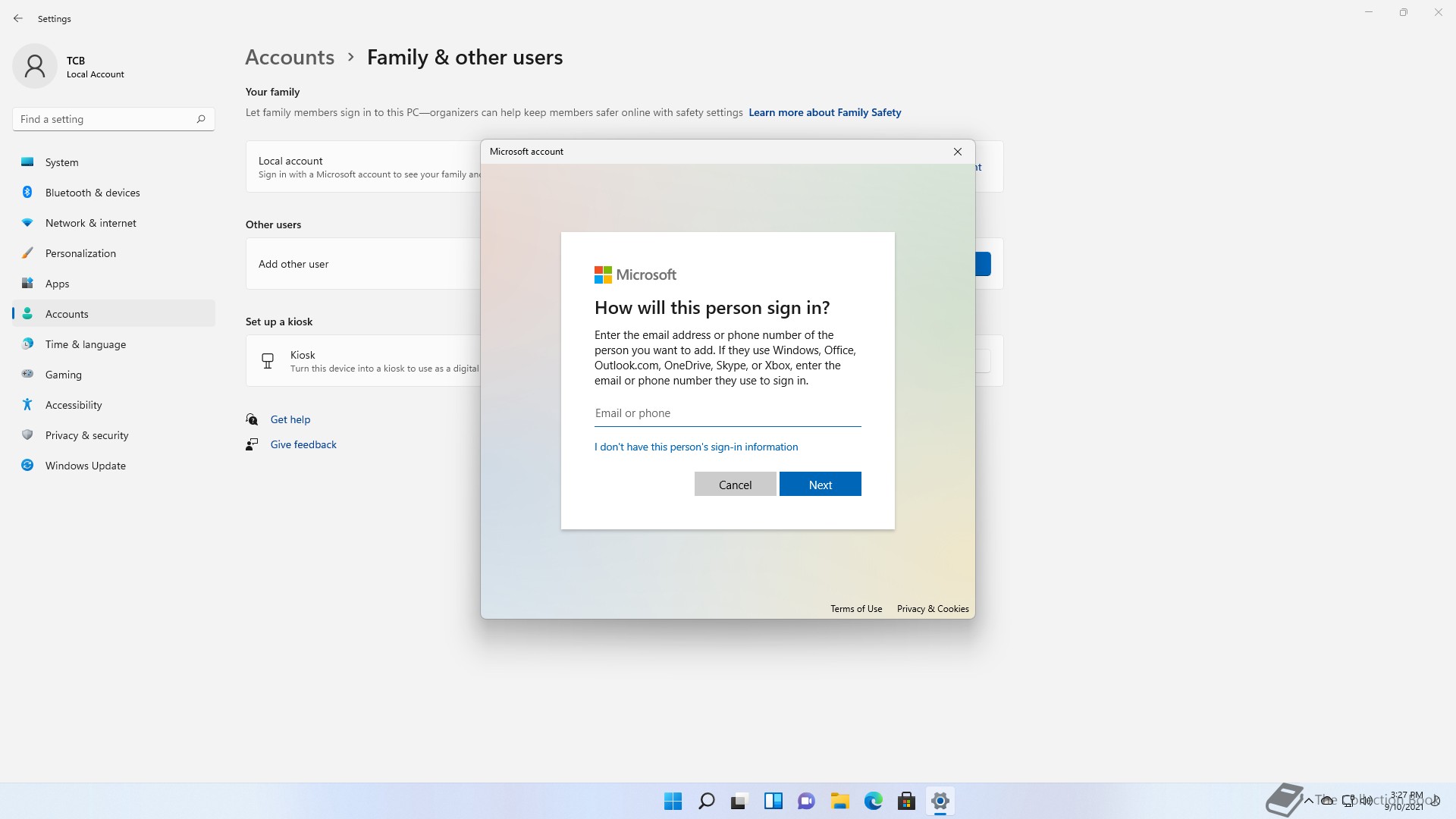Open File Explorer from taskbar
Screen dimensions: 1456x819
point(839,801)
